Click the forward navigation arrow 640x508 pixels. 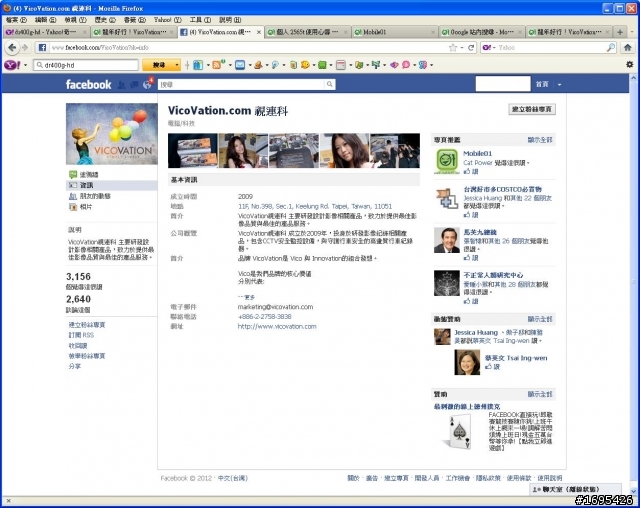tap(25, 48)
